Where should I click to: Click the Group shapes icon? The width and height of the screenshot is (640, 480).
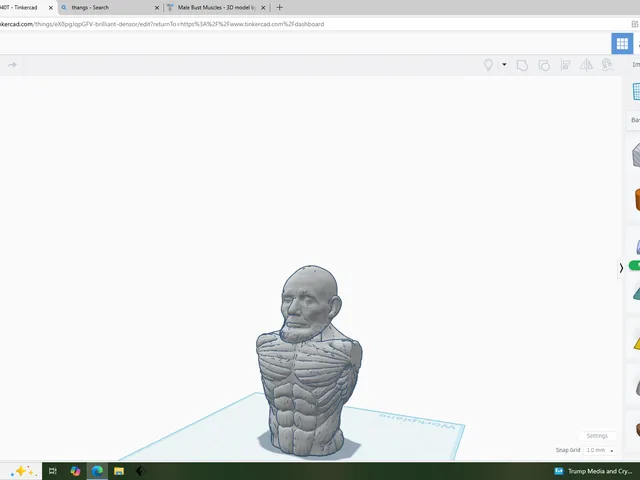pyautogui.click(x=522, y=65)
